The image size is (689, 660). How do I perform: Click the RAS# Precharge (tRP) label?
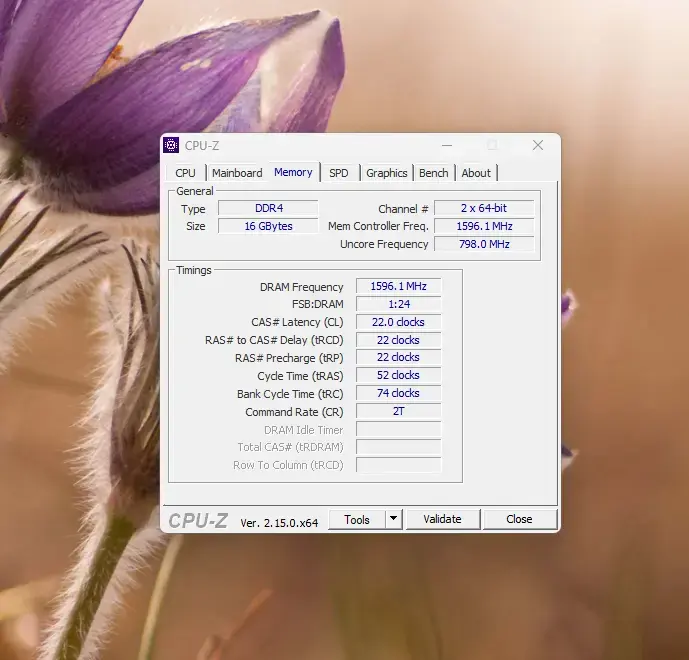click(x=289, y=358)
